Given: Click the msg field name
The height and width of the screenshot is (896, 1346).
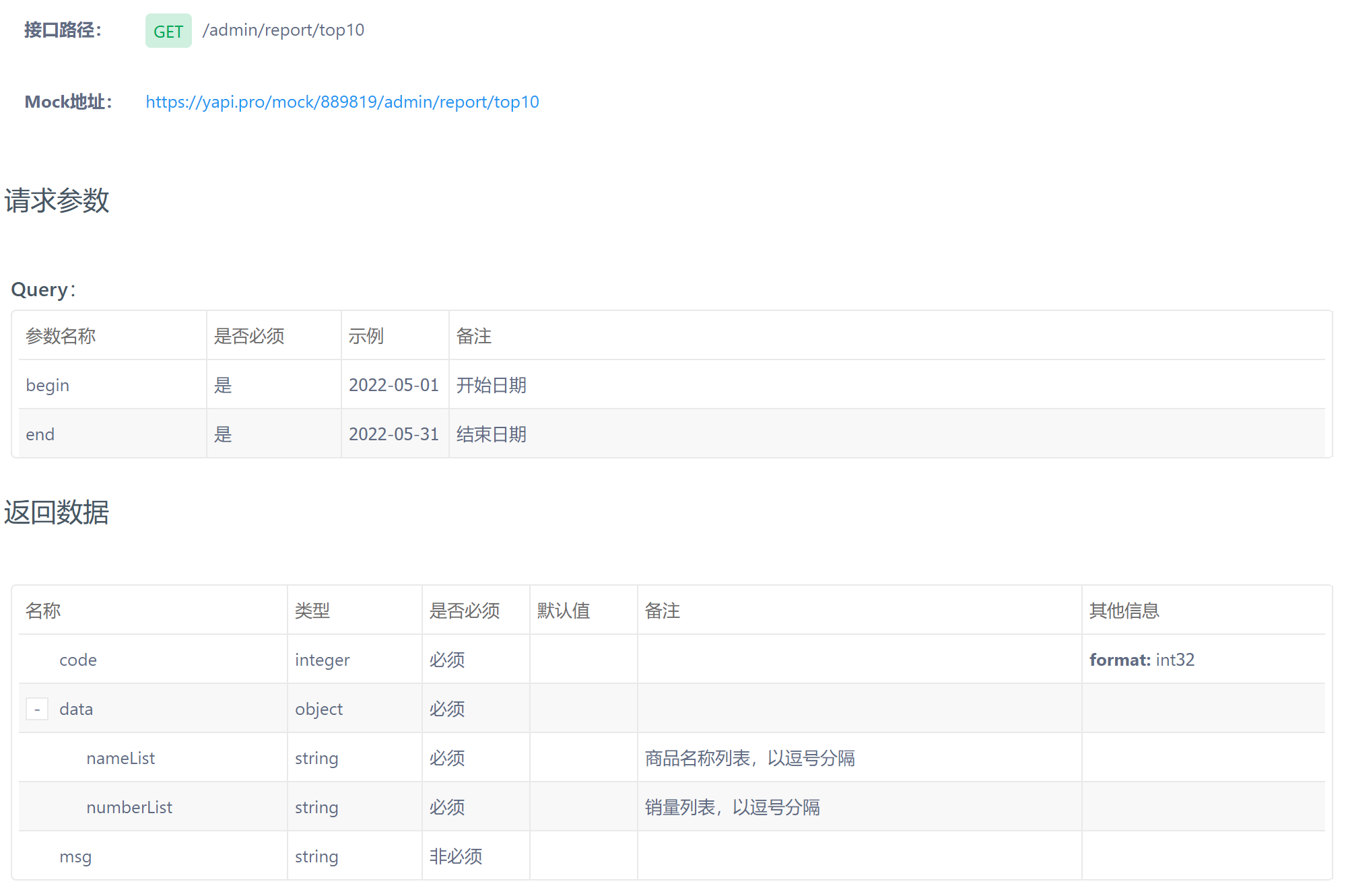Looking at the screenshot, I should (x=75, y=856).
